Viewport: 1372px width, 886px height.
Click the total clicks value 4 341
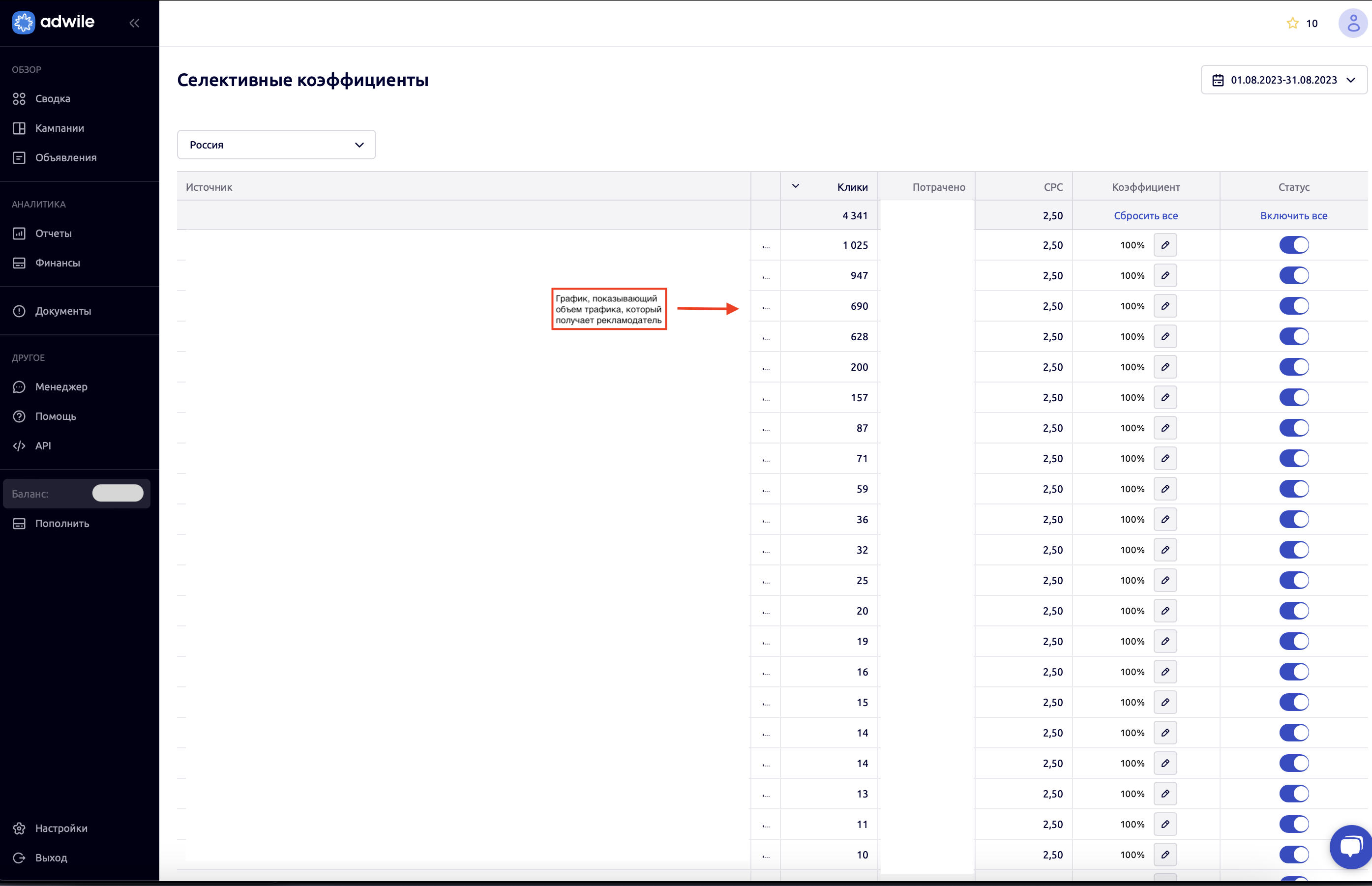coord(855,216)
